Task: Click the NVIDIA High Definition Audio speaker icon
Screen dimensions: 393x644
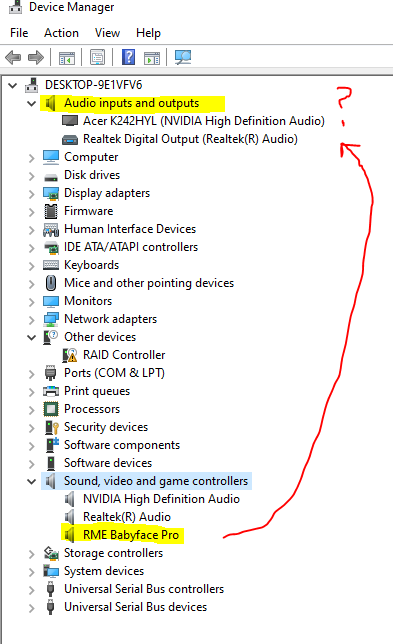Action: coord(70,499)
